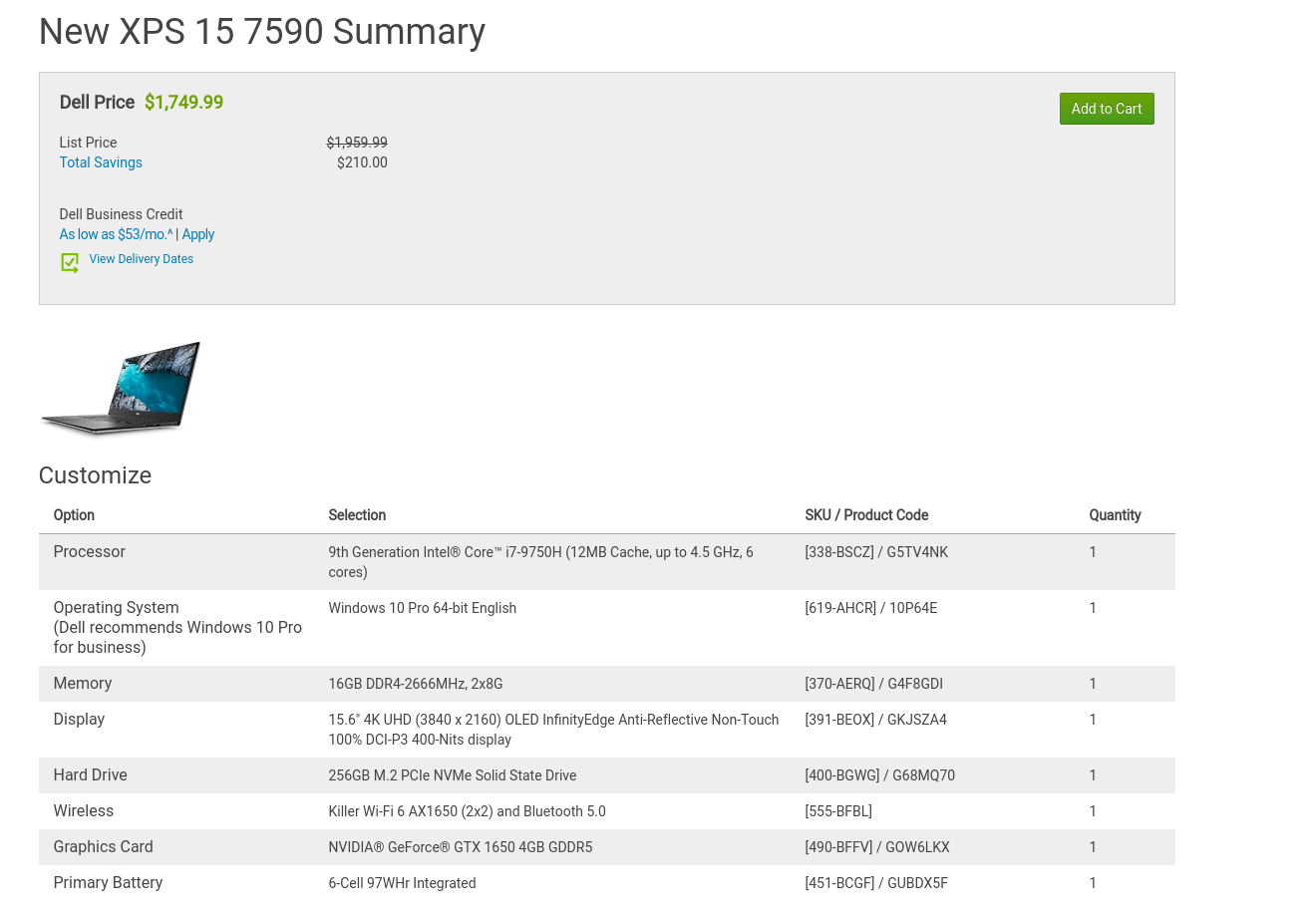Select the Memory option row label

[83, 684]
